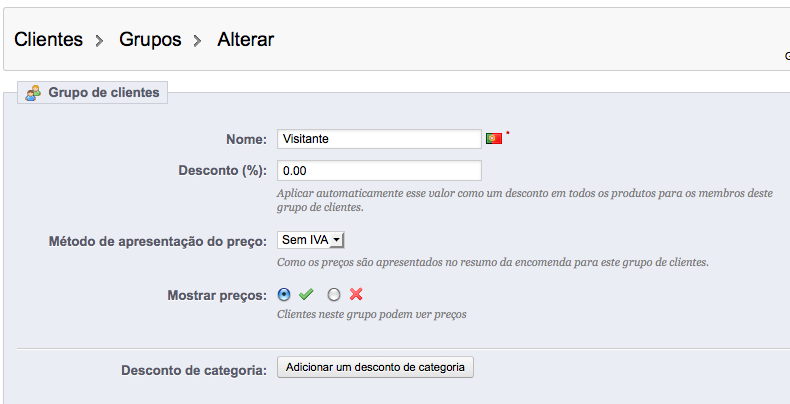This screenshot has width=790, height=404.
Task: Select the disable Mostrar preços radio
Action: pyautogui.click(x=334, y=295)
